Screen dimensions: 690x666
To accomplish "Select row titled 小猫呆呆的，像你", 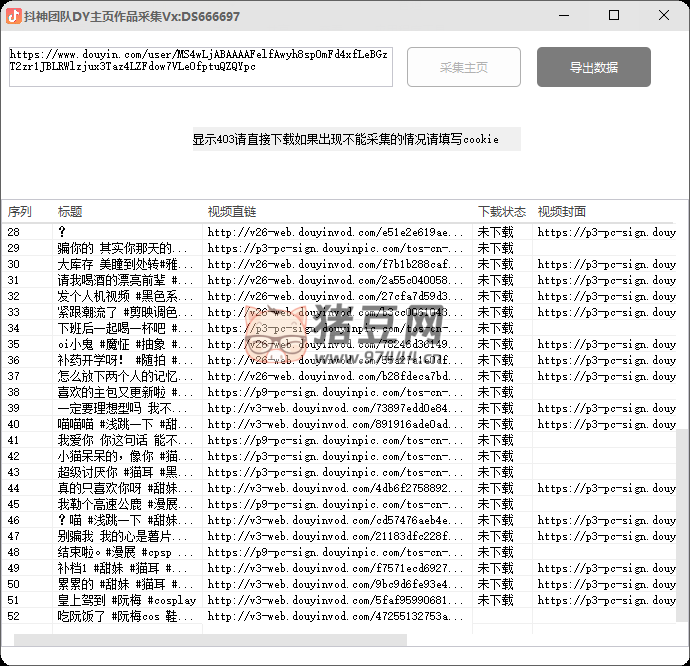I will [x=338, y=456].
